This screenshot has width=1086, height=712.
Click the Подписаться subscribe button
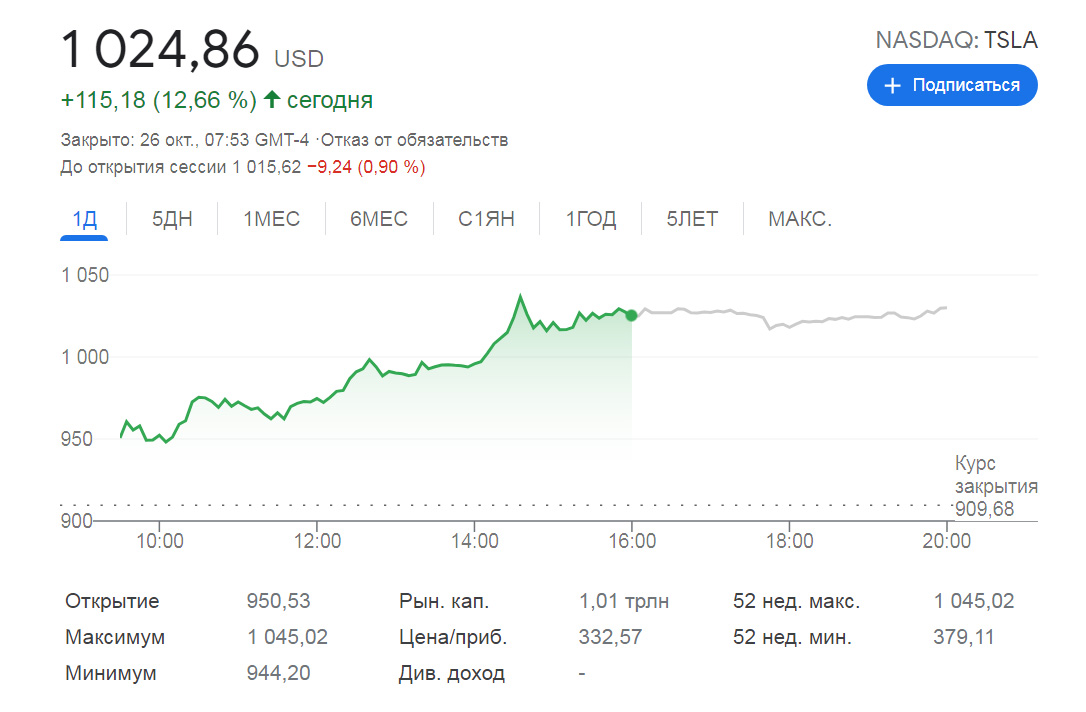pos(951,85)
